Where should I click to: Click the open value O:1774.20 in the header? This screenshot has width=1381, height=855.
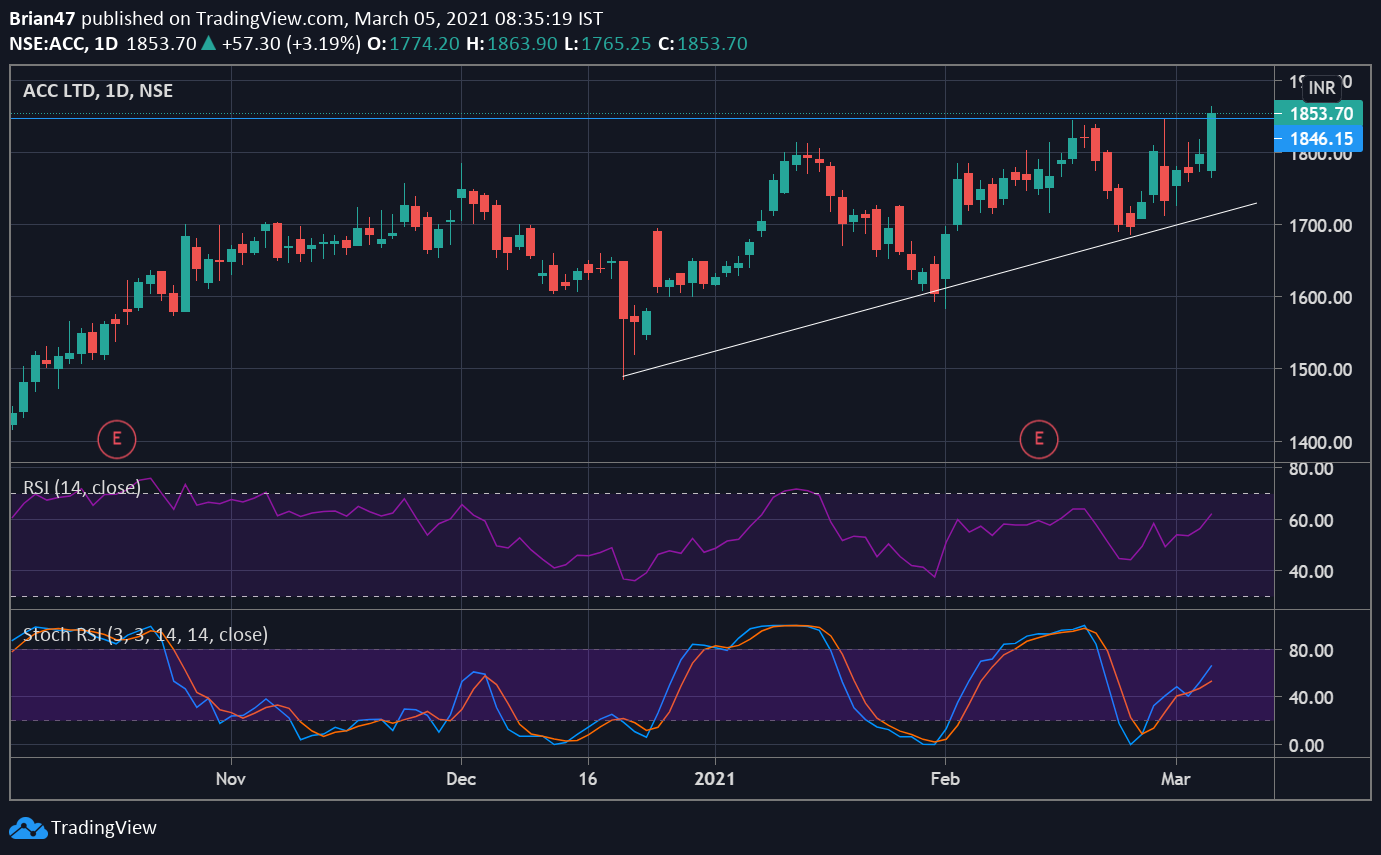pos(414,44)
